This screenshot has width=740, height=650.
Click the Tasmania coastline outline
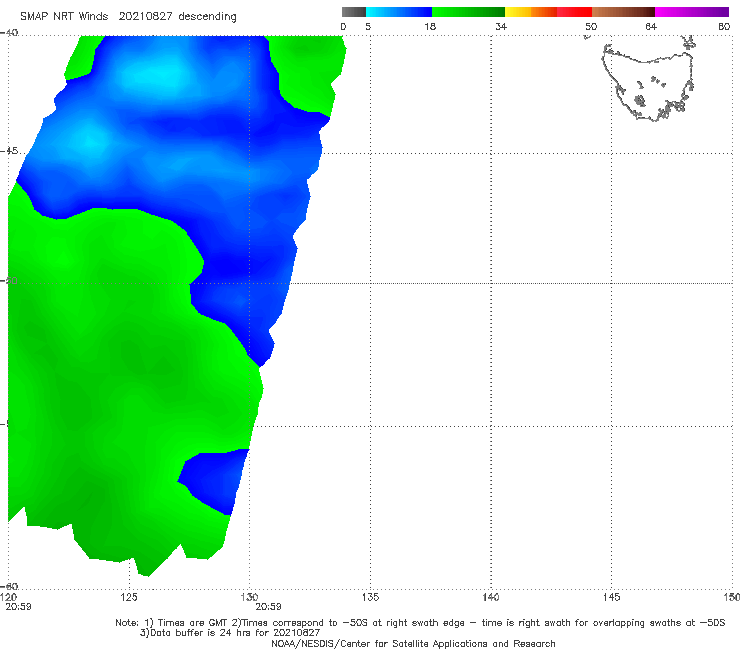point(648,80)
